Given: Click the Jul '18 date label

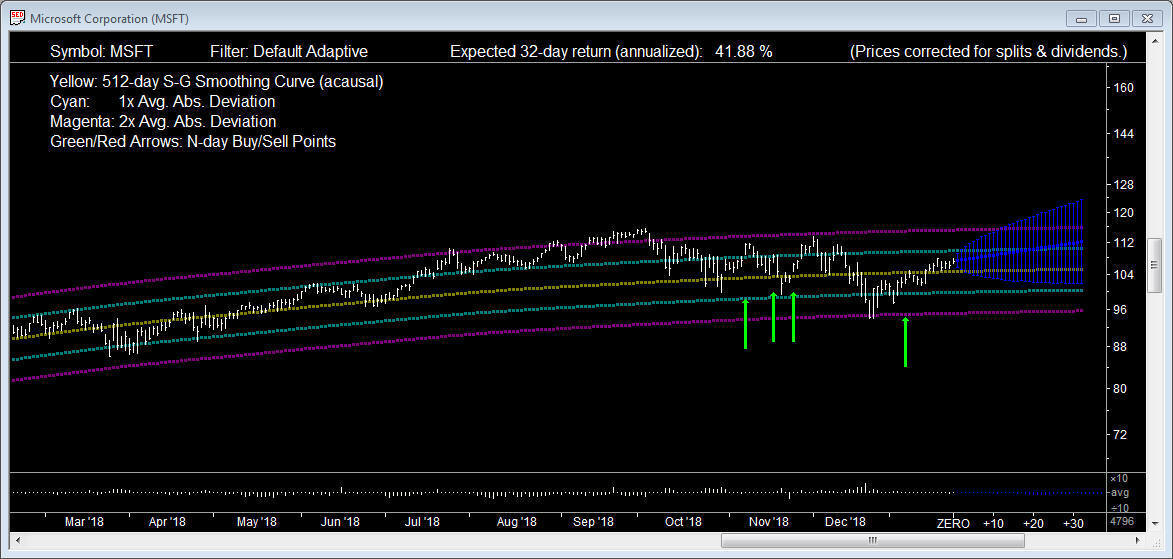Looking at the screenshot, I should 423,522.
